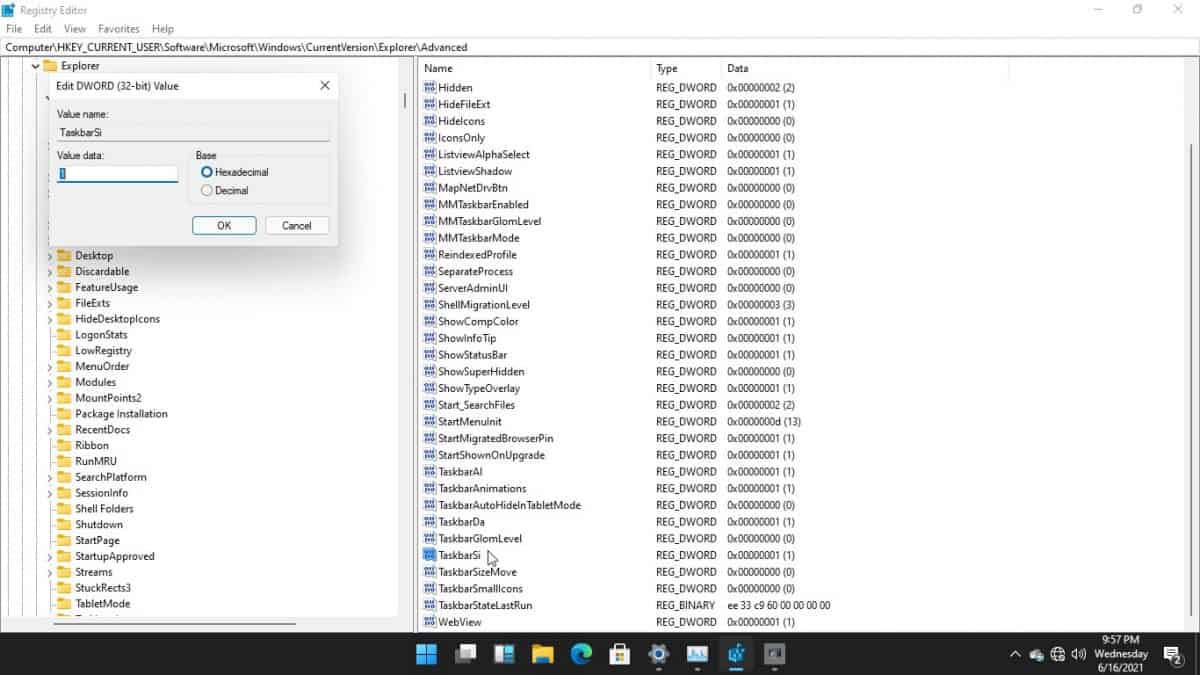The width and height of the screenshot is (1200, 675).
Task: Cancel the Edit DWORD dialog
Action: coord(297,226)
